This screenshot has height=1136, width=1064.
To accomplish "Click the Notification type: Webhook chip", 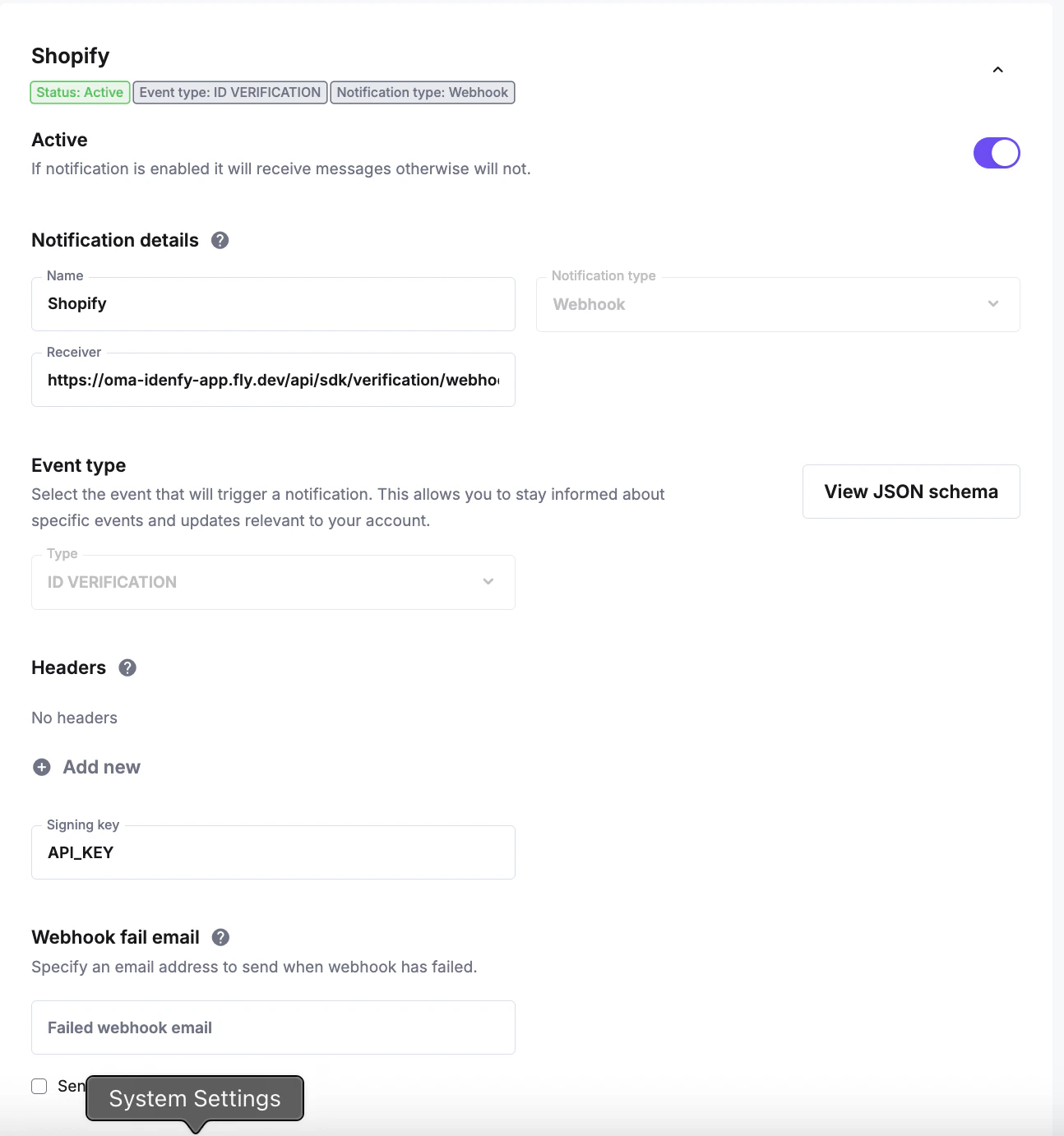I will [x=422, y=92].
